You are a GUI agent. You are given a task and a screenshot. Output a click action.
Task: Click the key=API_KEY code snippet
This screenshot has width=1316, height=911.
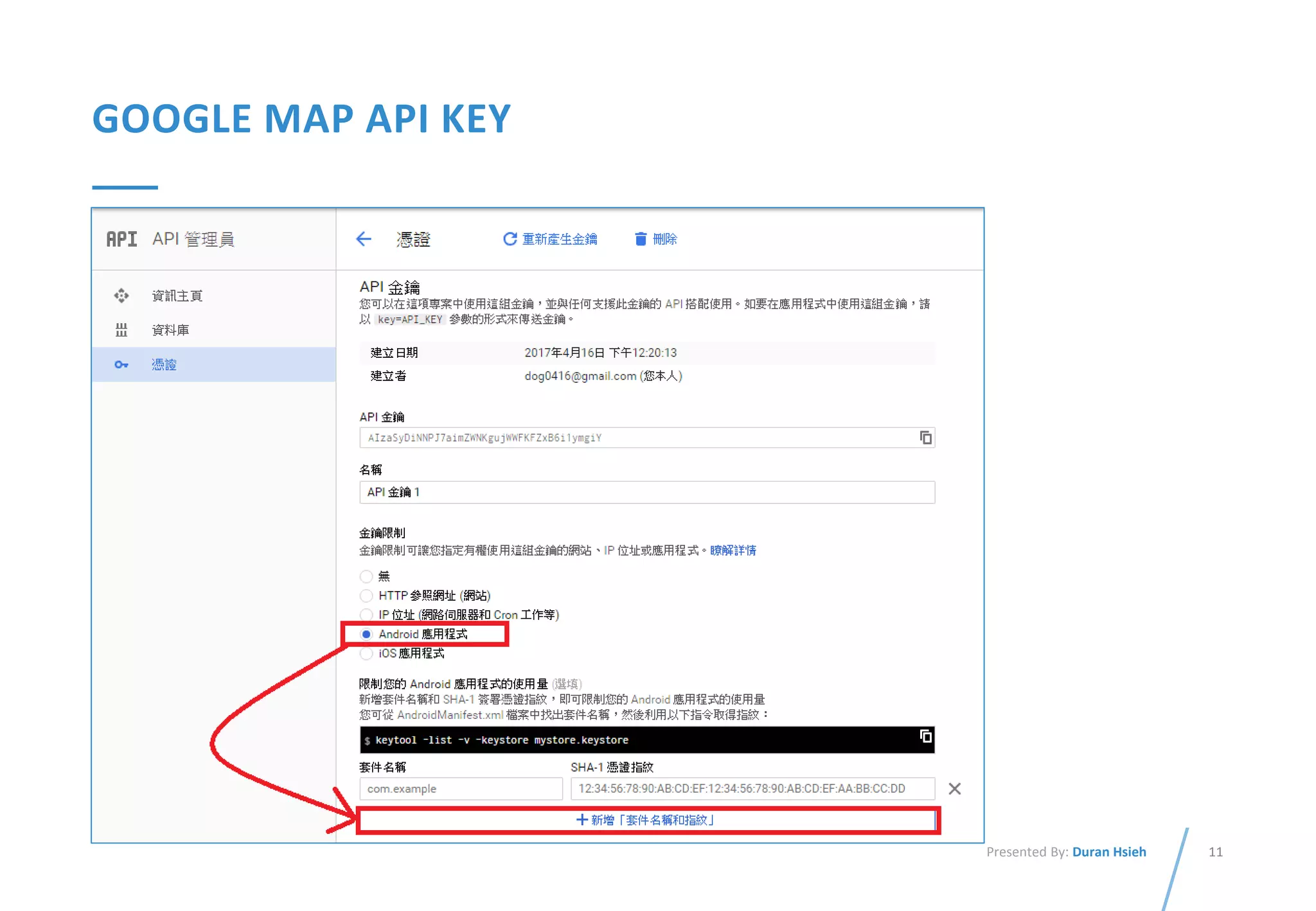point(410,320)
